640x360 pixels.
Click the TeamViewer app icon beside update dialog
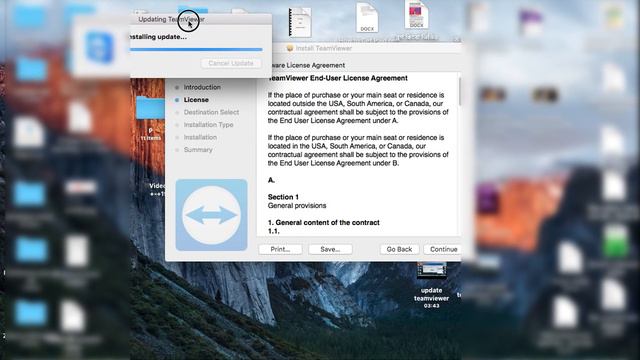pyautogui.click(x=99, y=48)
